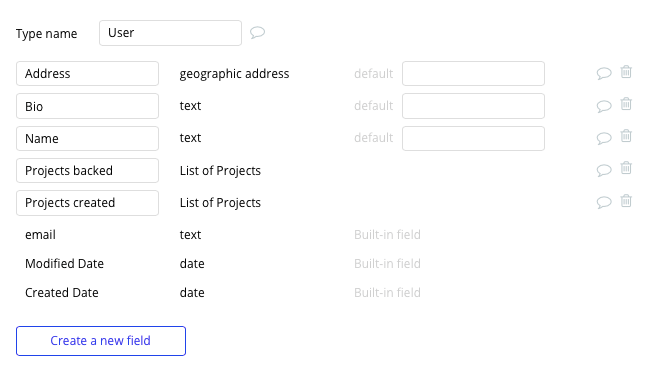This screenshot has height=372, width=649.
Task: Open comment bubble for Projects backed
Action: pos(604,170)
